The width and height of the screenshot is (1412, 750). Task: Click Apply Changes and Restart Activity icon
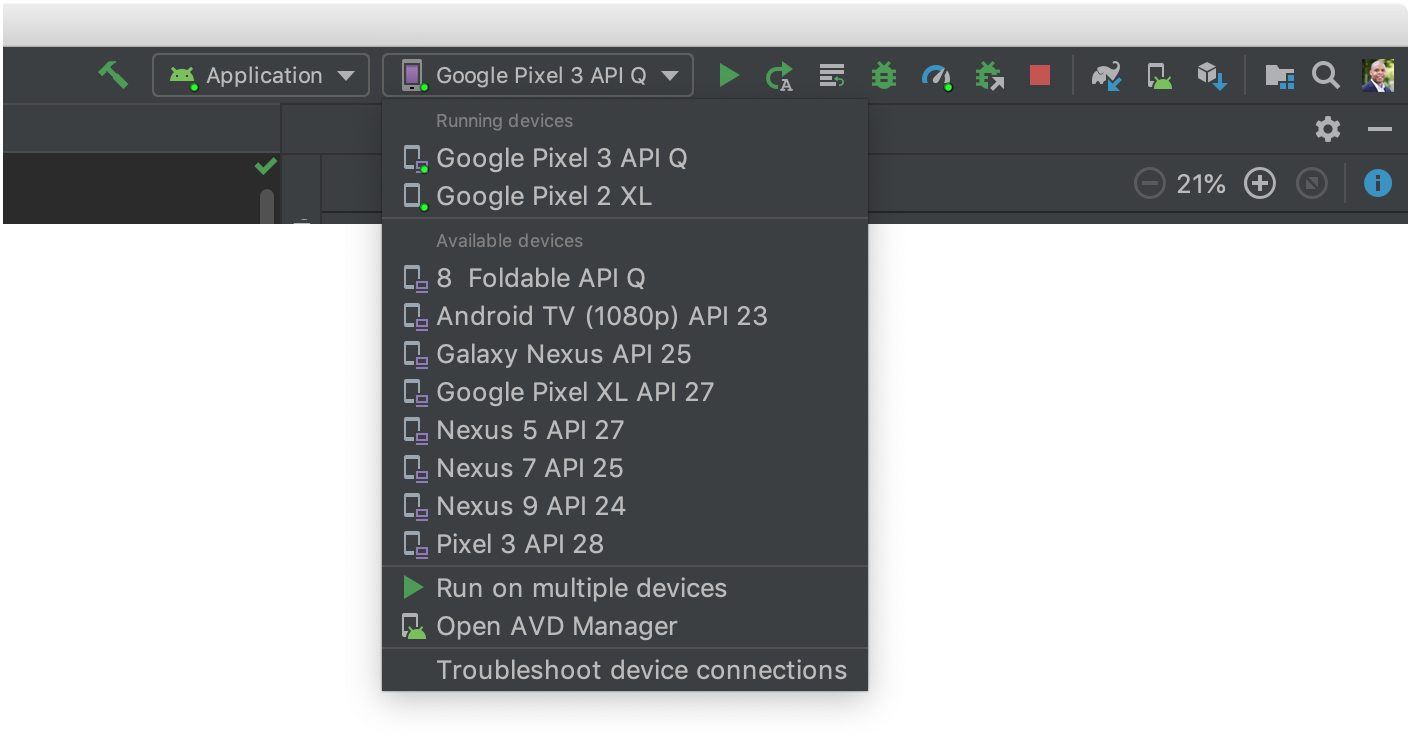pyautogui.click(x=779, y=75)
